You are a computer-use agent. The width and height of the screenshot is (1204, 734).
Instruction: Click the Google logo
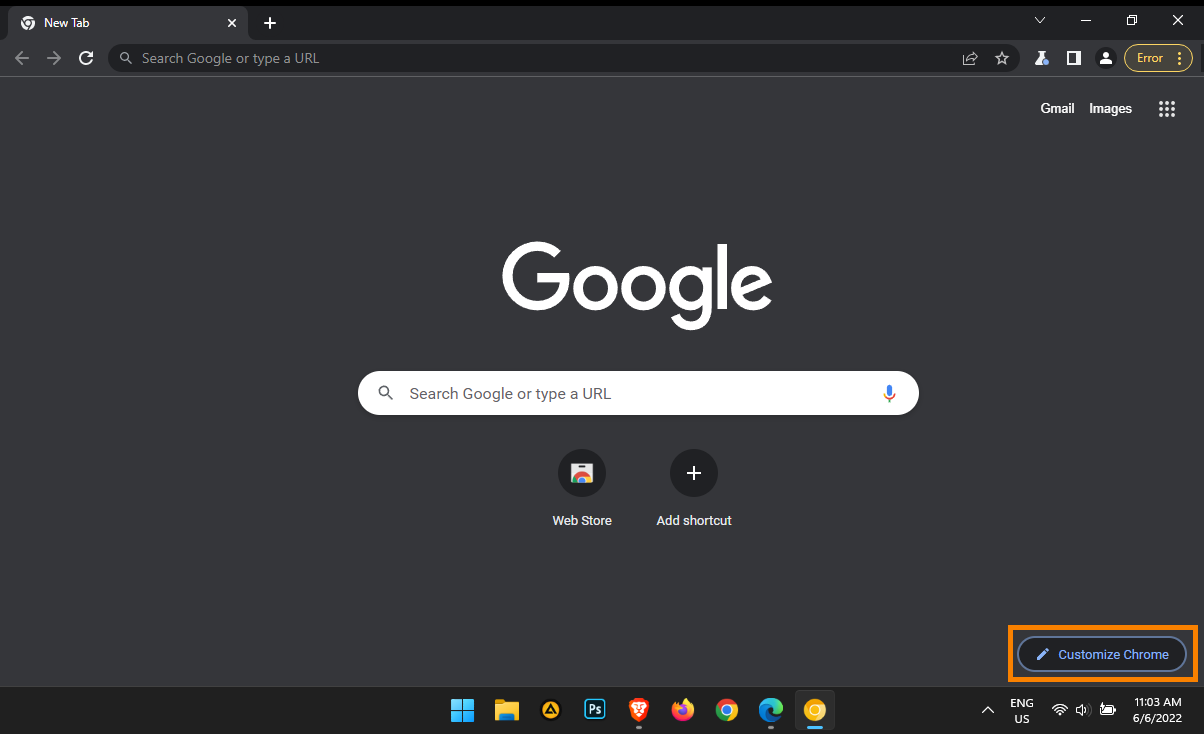(637, 285)
